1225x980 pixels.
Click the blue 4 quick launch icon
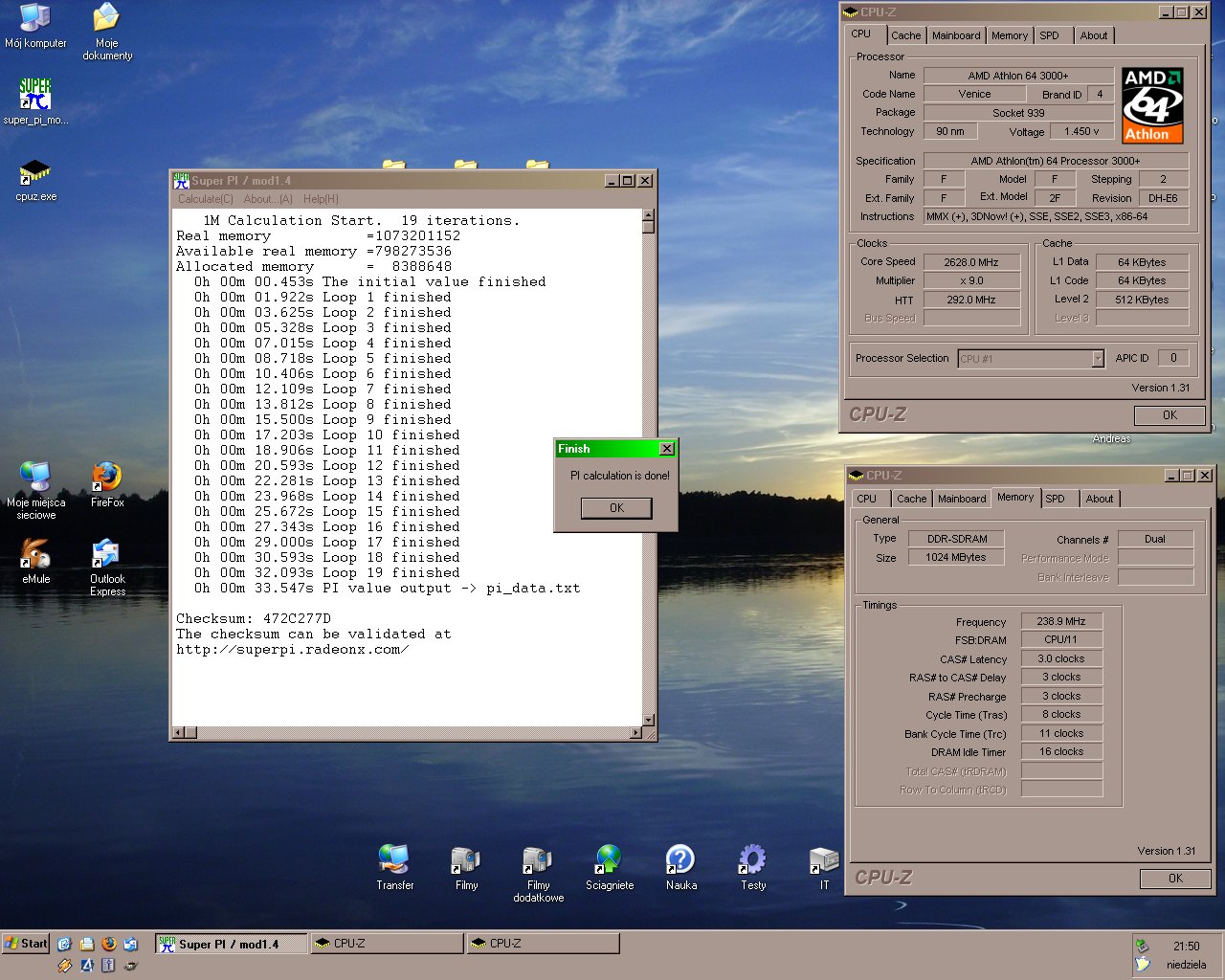pos(87,966)
